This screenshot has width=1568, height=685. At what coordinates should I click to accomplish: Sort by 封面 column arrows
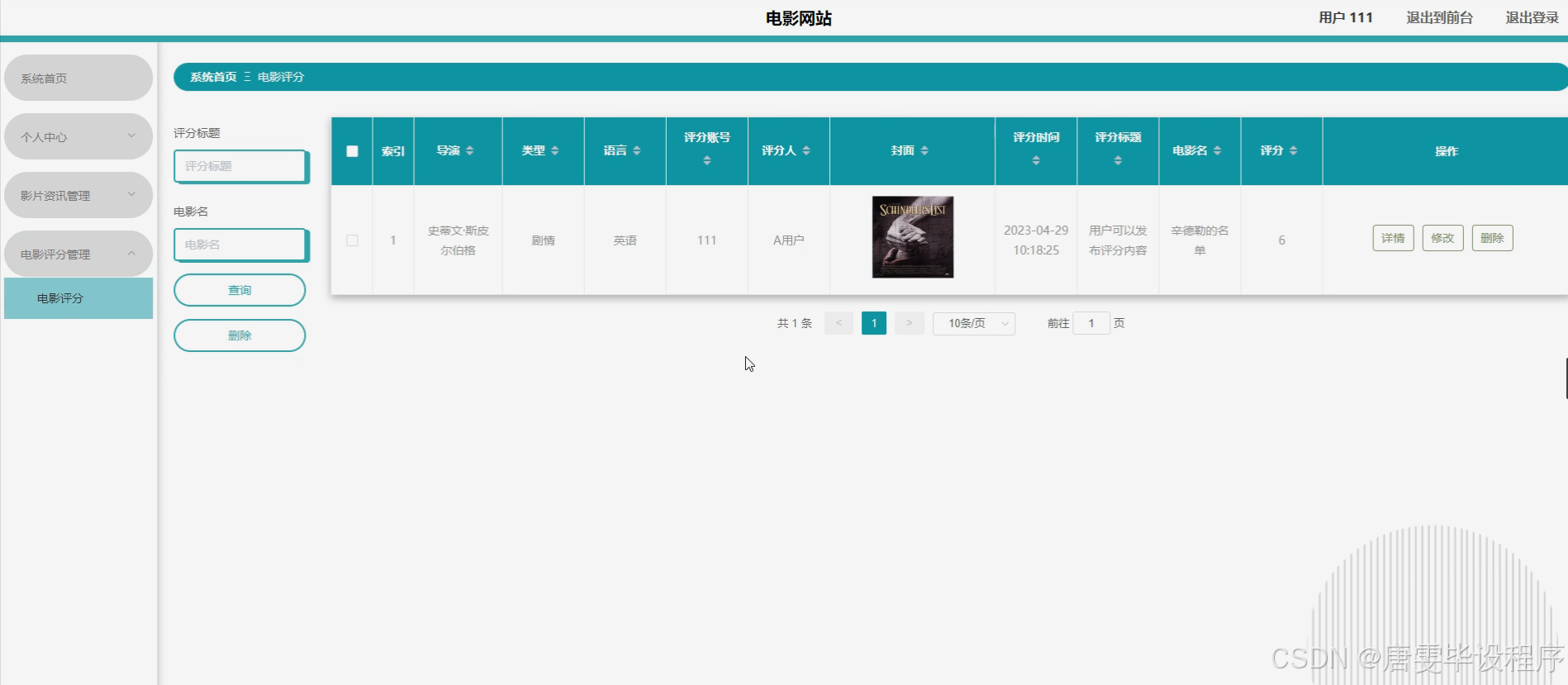coord(924,150)
